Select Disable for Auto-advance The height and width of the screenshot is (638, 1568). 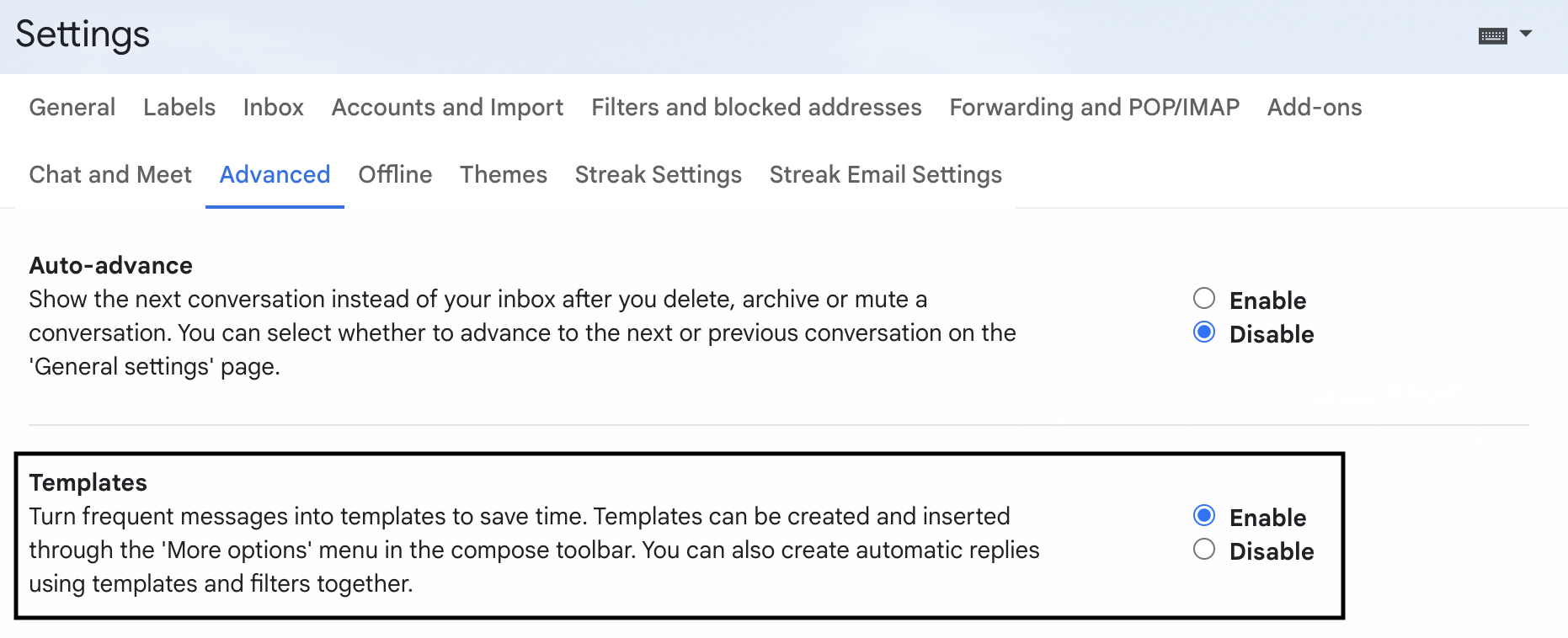tap(1204, 332)
